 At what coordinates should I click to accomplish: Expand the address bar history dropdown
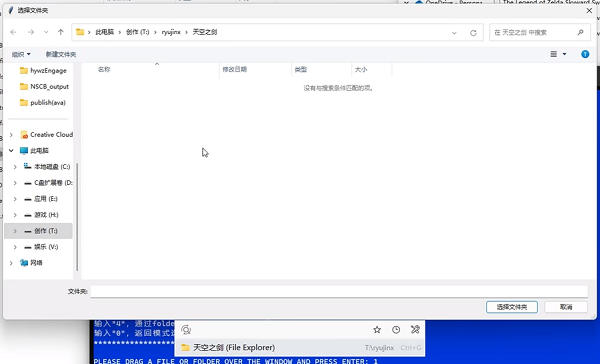click(x=454, y=33)
